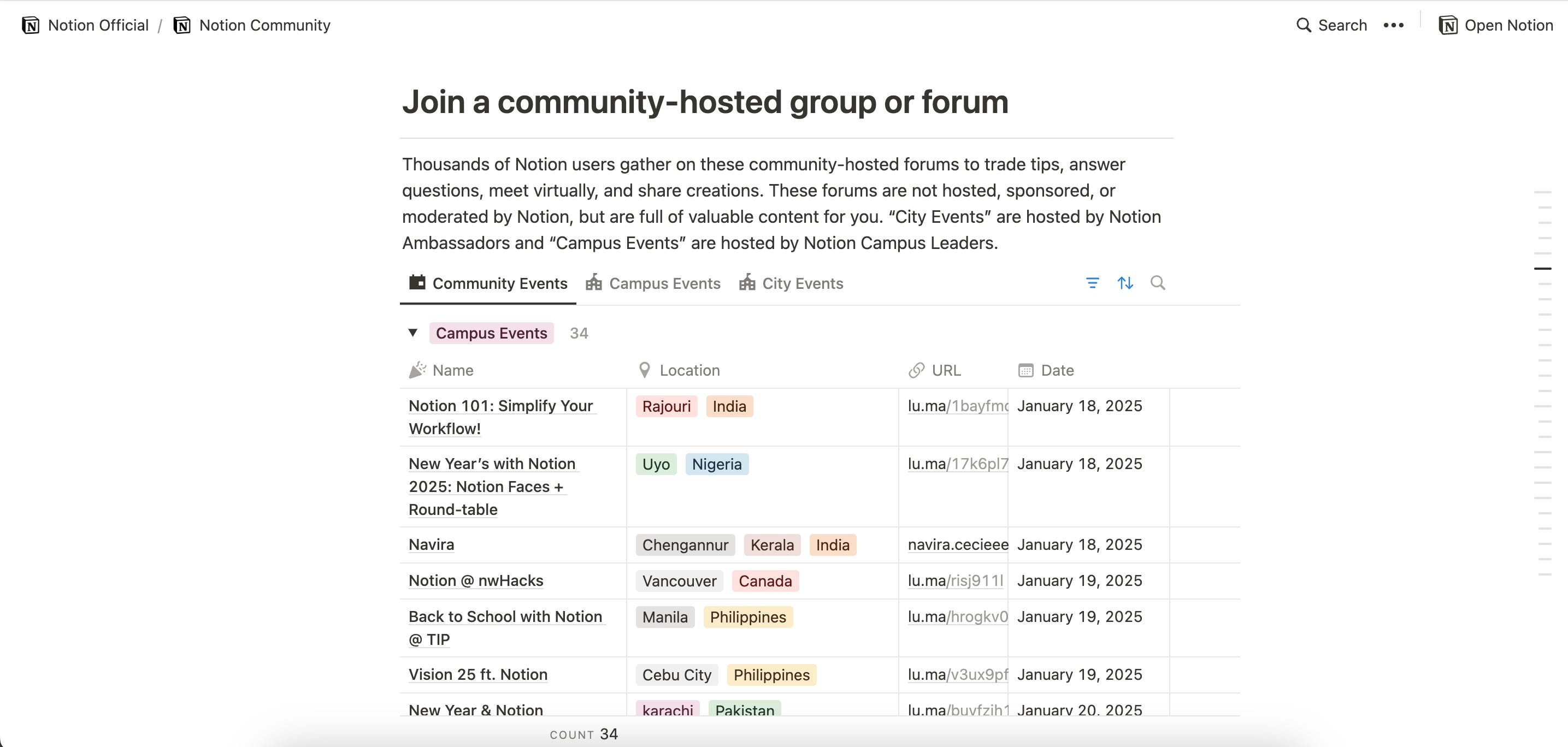This screenshot has height=747, width=1568.
Task: Open the lu.ma/risj911l URL link
Action: [956, 580]
